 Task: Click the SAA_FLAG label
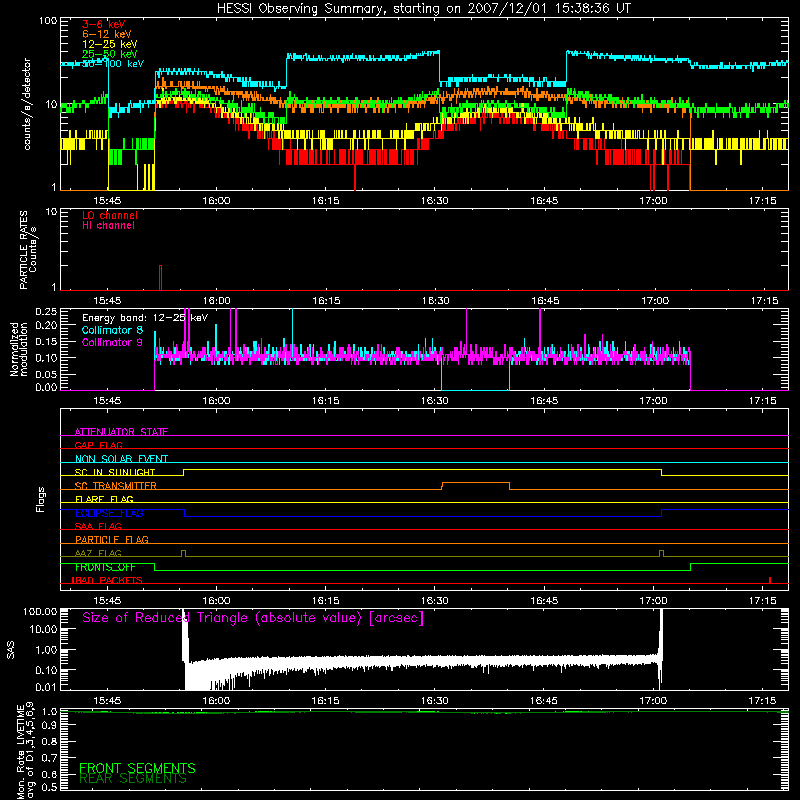(98, 526)
